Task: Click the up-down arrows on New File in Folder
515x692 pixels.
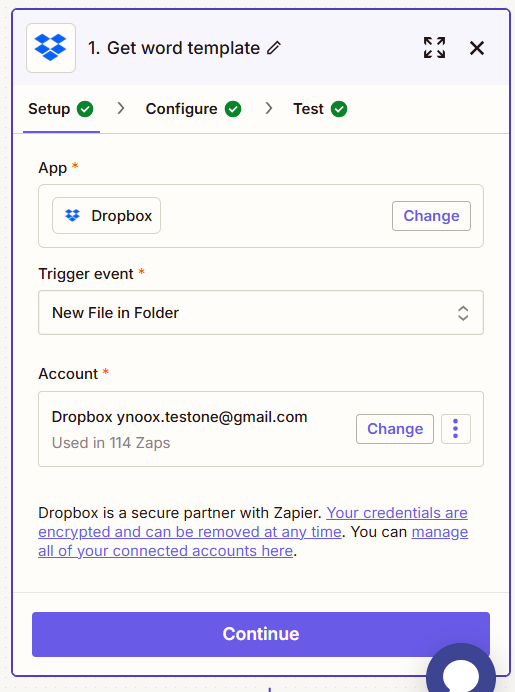Action: 462,313
